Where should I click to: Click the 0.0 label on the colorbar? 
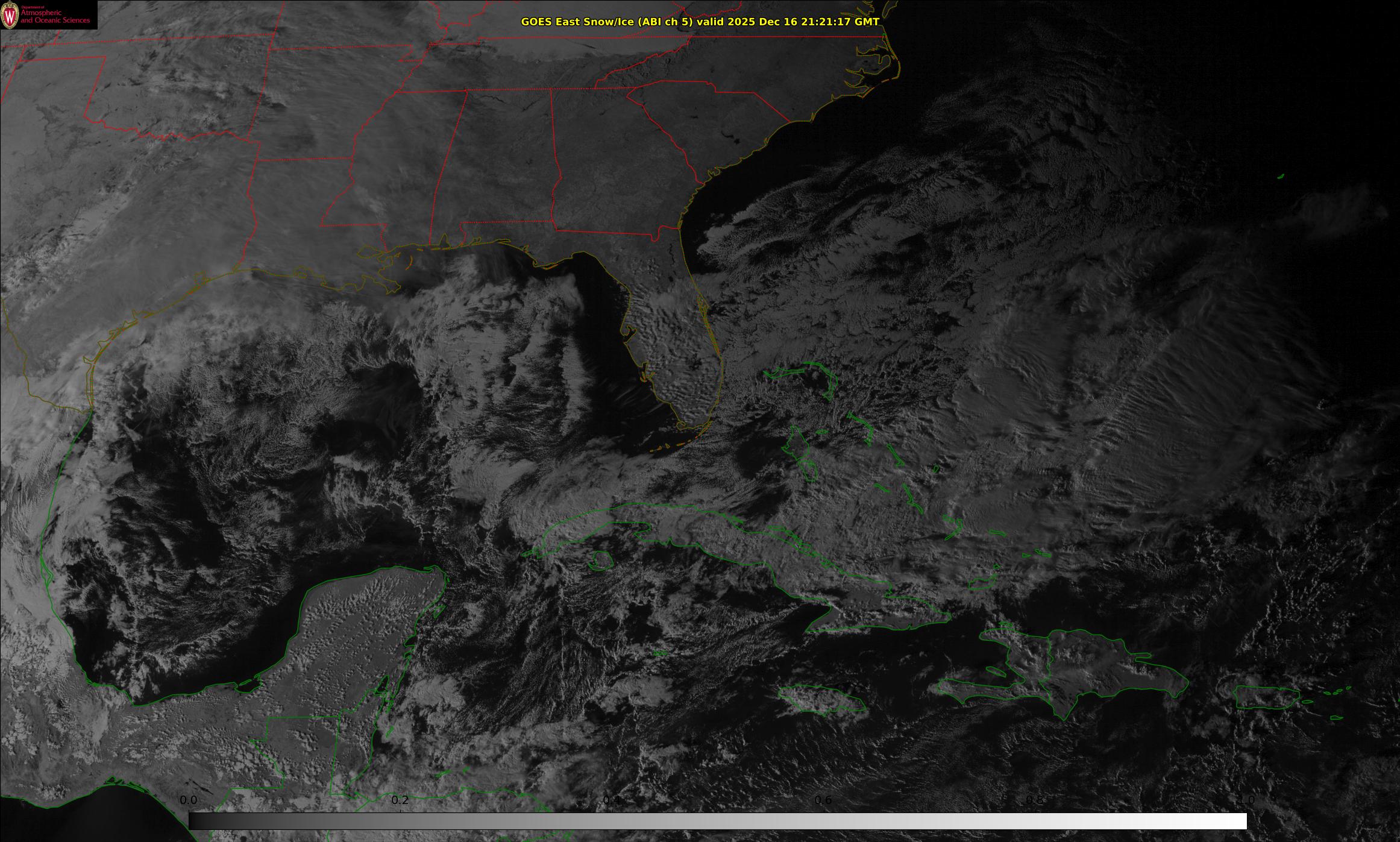pos(189,800)
